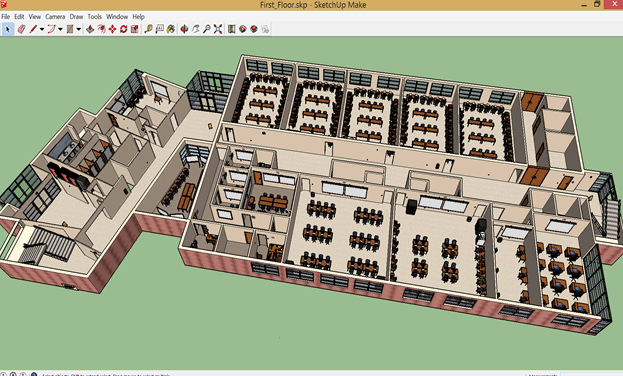
Task: Select the arrow Select tool
Action: pyautogui.click(x=8, y=29)
